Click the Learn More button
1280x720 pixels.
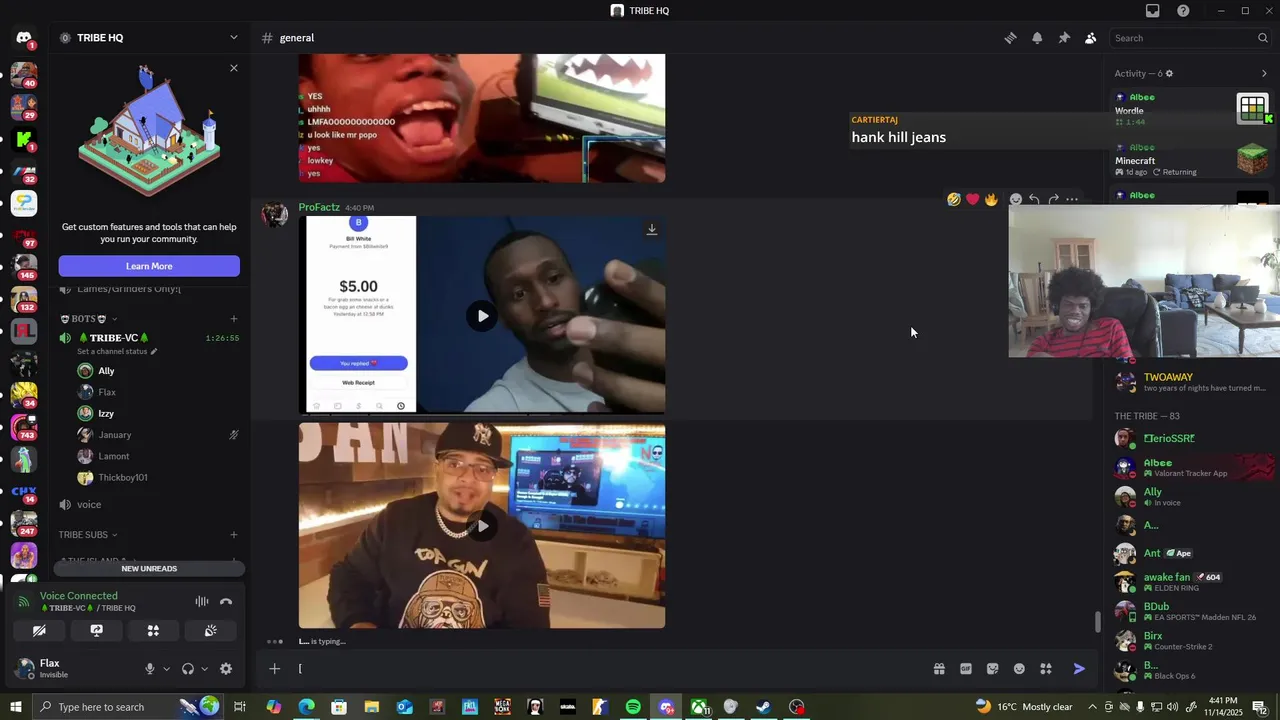click(x=149, y=266)
